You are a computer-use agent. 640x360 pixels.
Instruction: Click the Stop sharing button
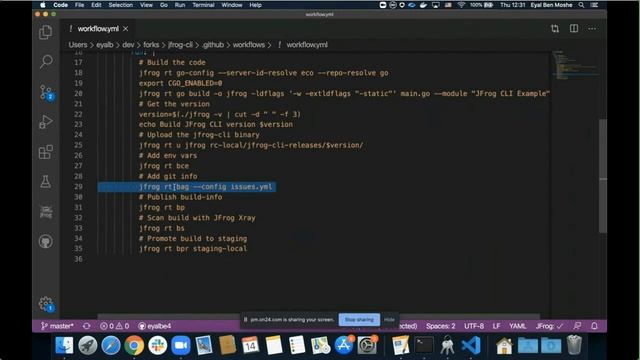pyautogui.click(x=359, y=320)
